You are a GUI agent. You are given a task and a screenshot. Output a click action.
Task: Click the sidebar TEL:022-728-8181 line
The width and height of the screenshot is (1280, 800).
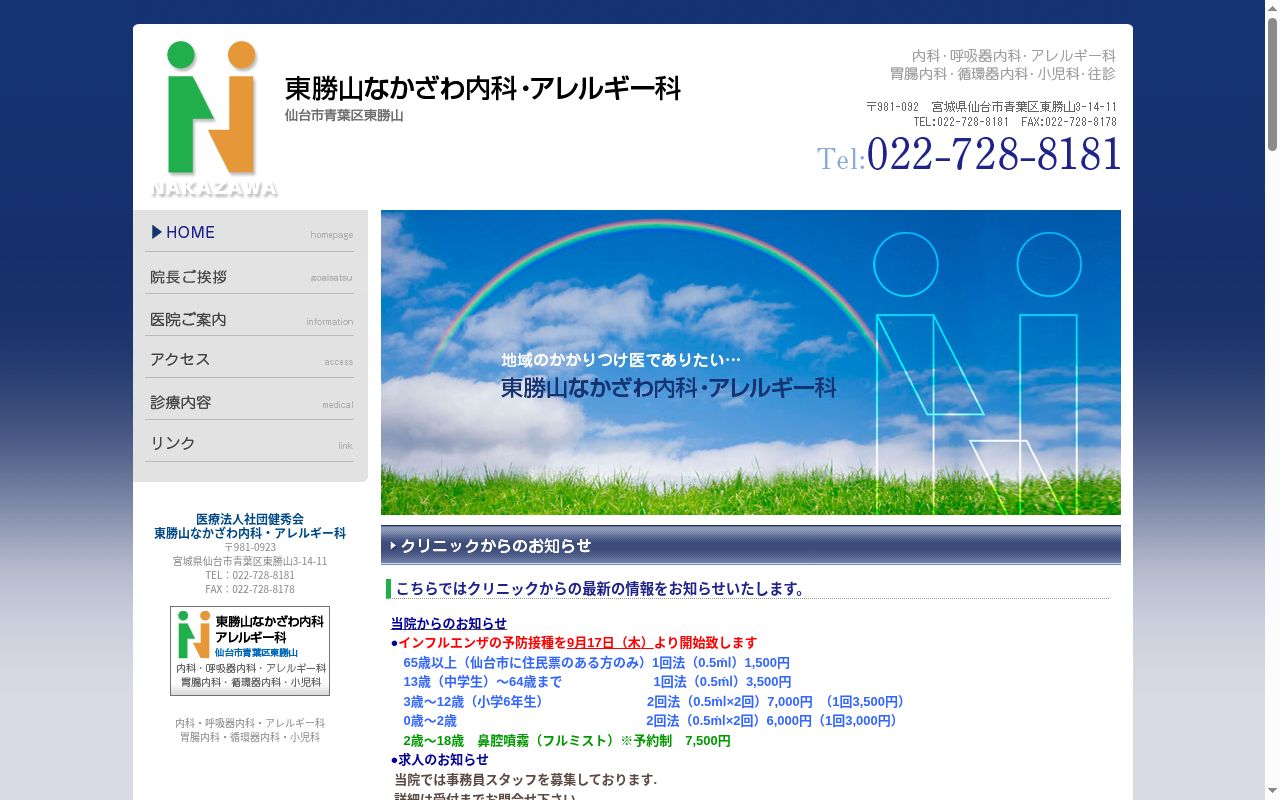(250, 575)
